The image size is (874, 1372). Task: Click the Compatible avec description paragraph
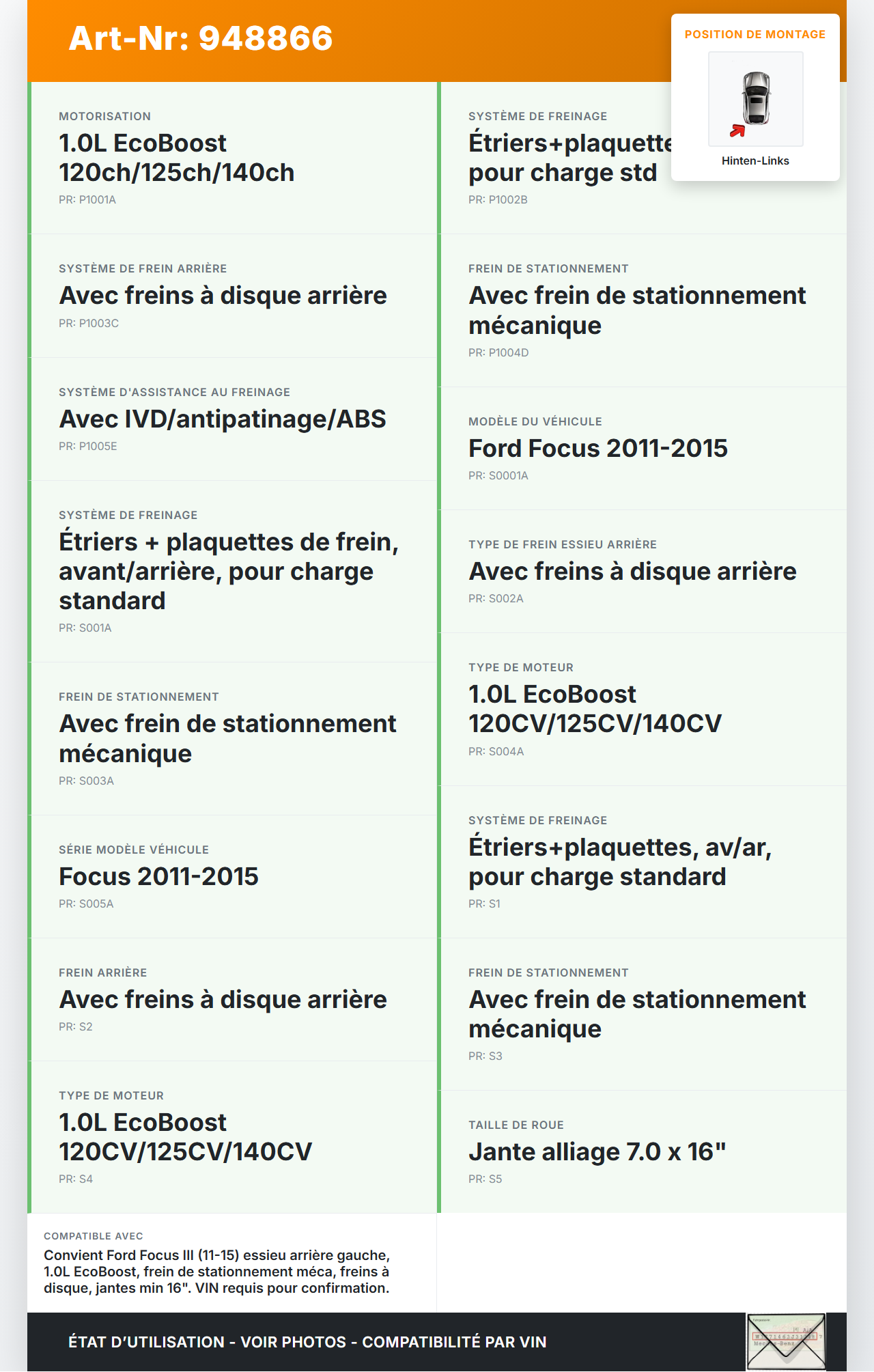216,1272
